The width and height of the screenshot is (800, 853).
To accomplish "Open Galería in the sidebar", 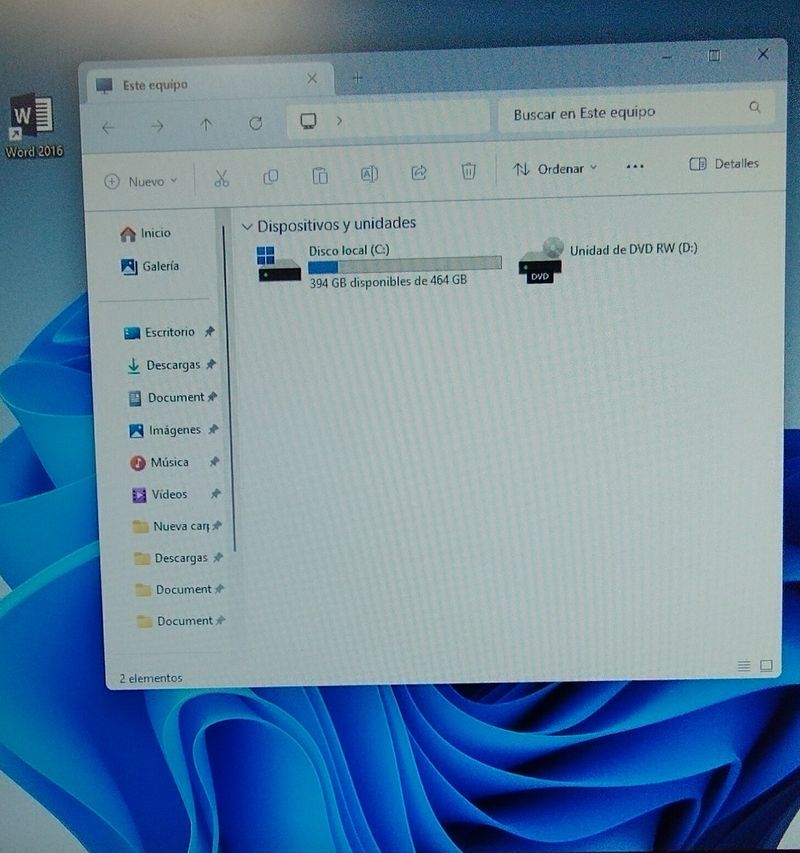I will (150, 267).
